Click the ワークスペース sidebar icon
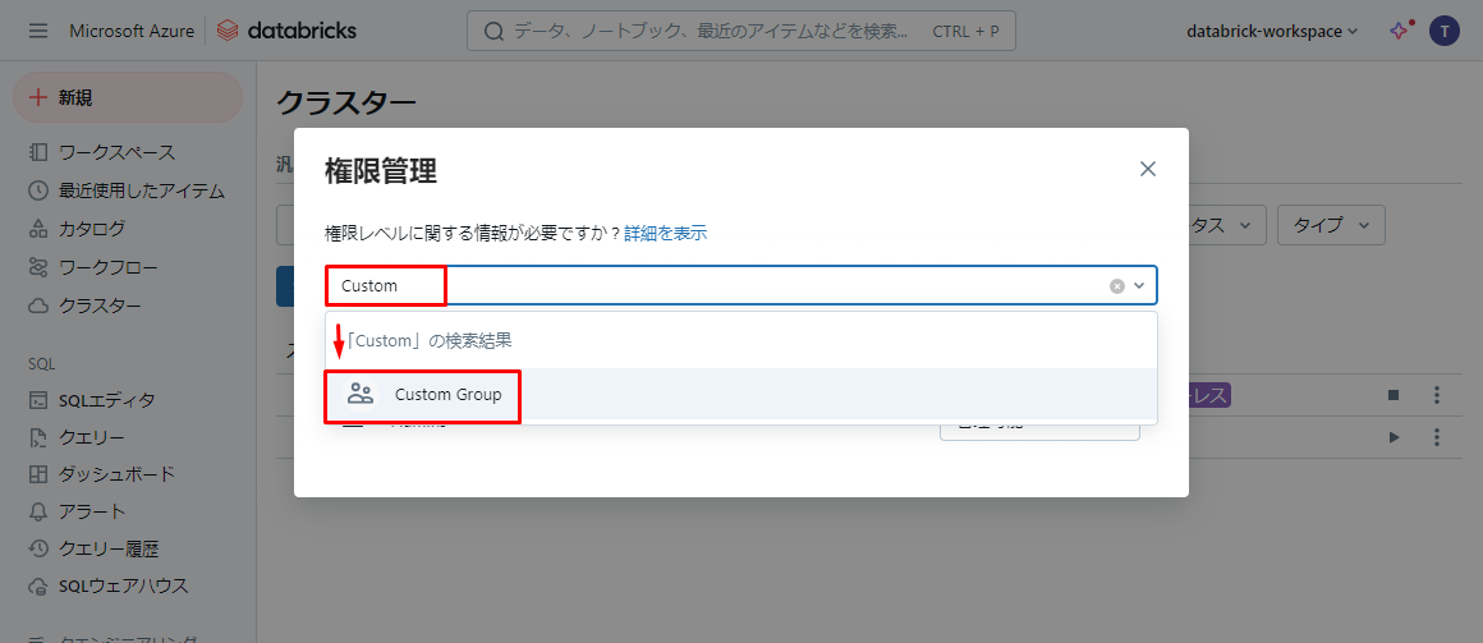 38,152
